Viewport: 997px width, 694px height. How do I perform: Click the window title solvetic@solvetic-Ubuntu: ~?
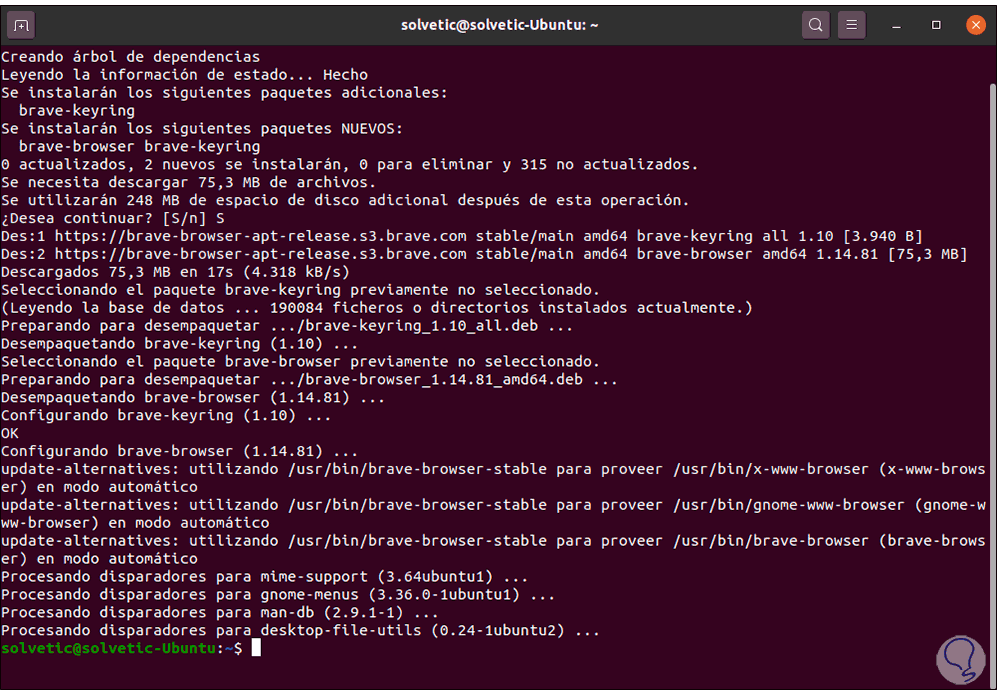pos(499,25)
